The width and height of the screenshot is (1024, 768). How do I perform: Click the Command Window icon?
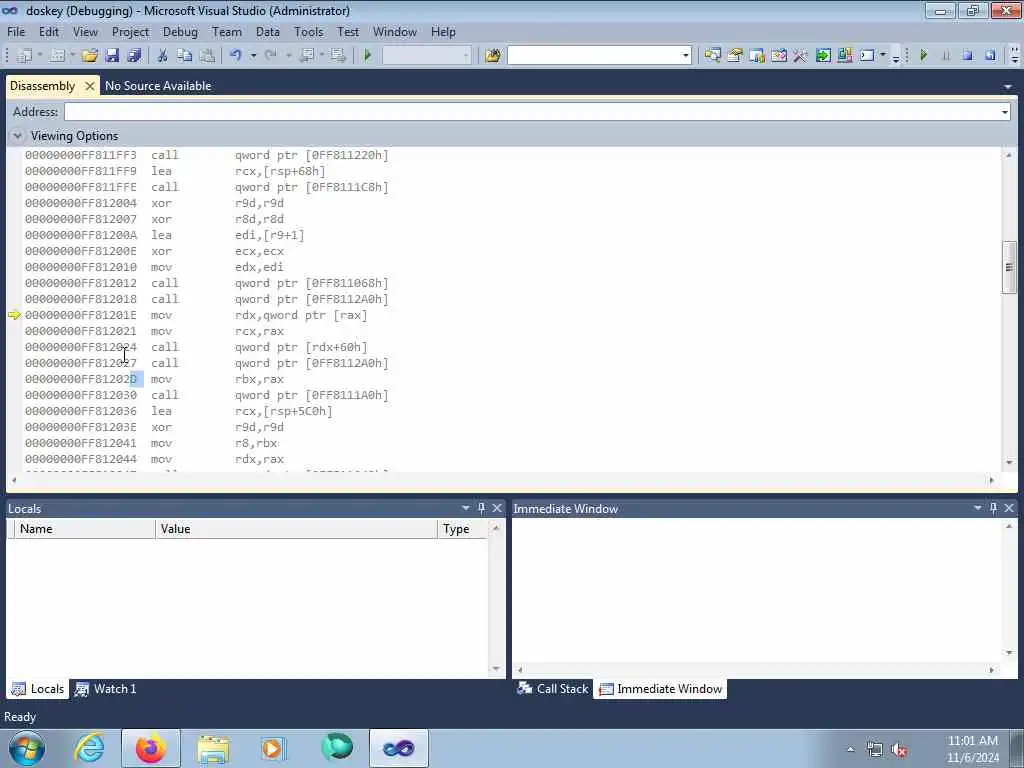point(867,56)
